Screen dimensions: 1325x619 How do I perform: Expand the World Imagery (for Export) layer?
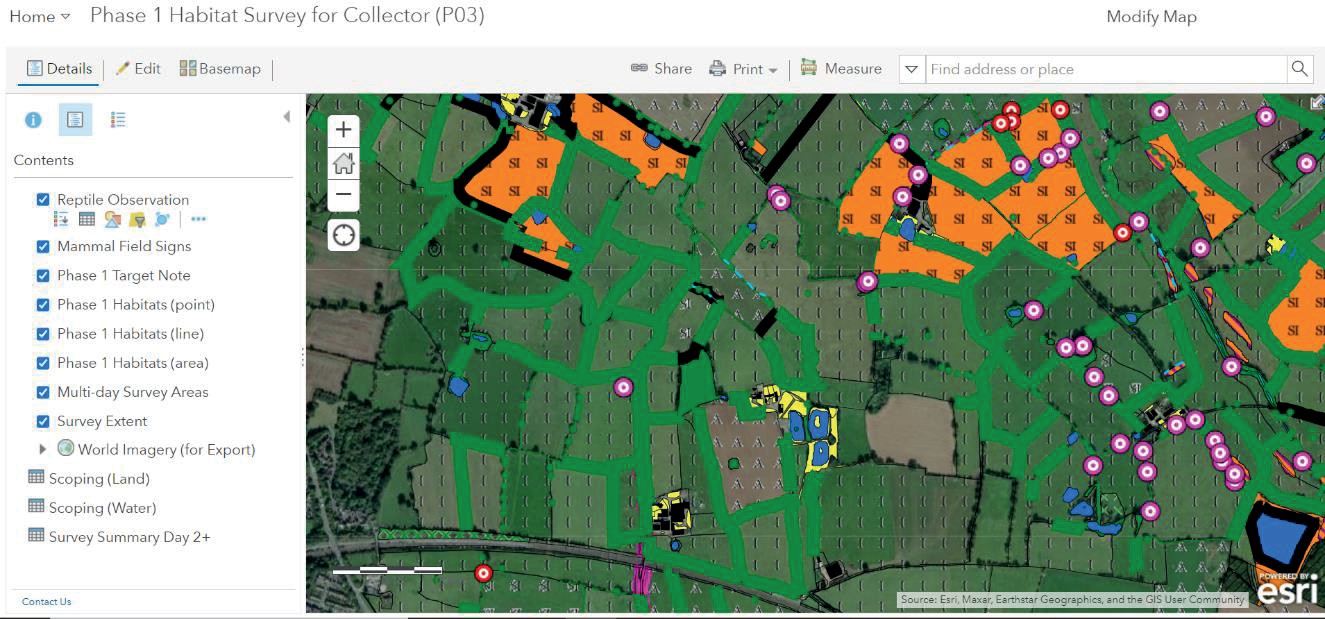click(43, 450)
